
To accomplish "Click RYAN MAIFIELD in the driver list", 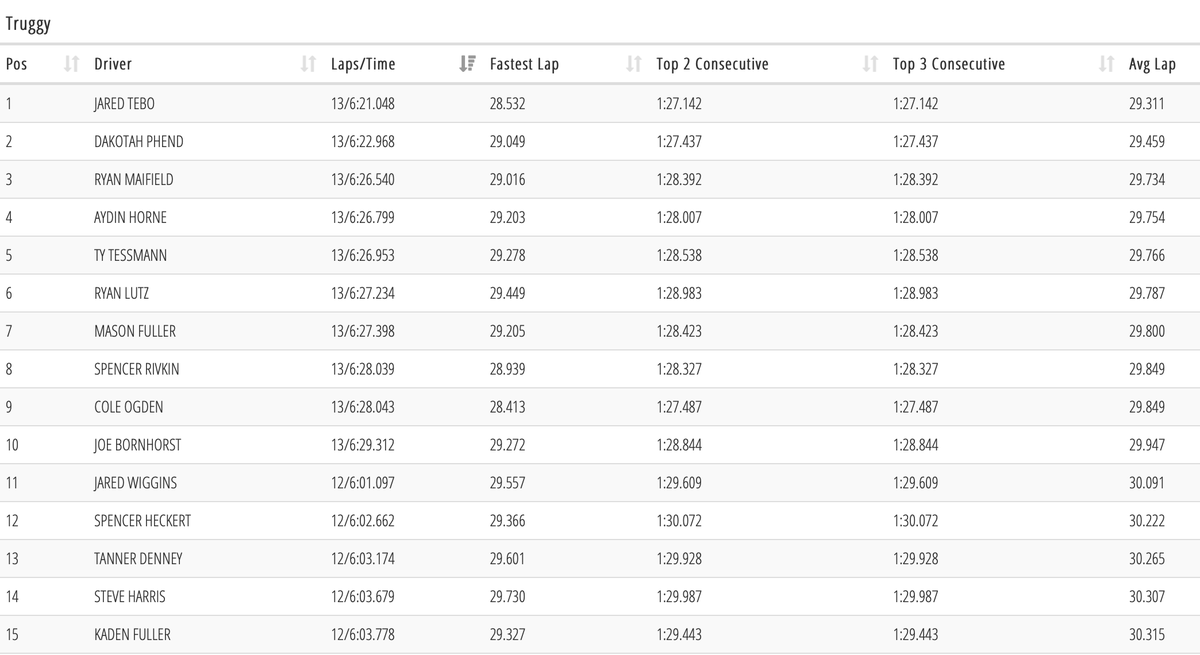I will (133, 179).
